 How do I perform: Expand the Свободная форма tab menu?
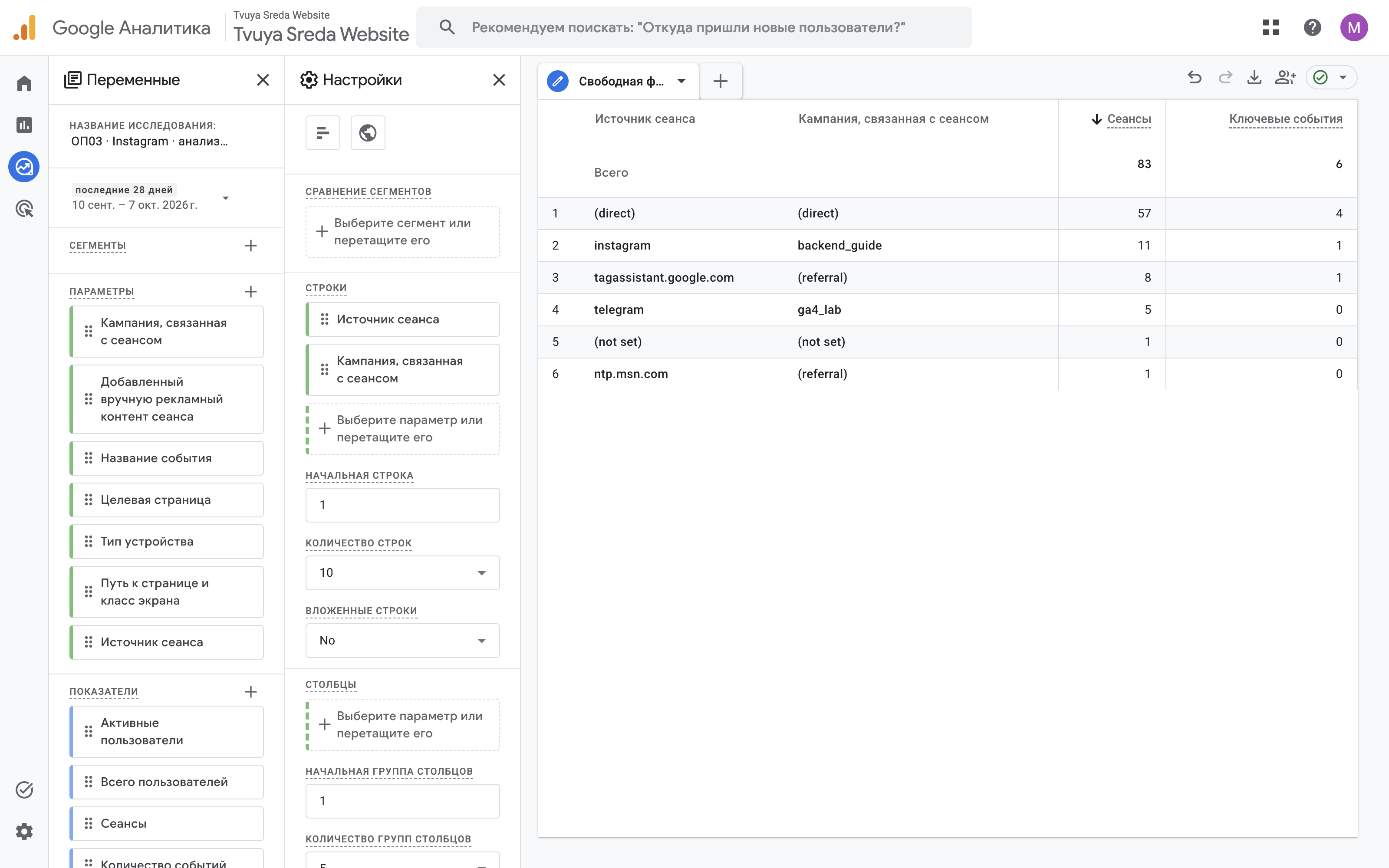tap(681, 81)
